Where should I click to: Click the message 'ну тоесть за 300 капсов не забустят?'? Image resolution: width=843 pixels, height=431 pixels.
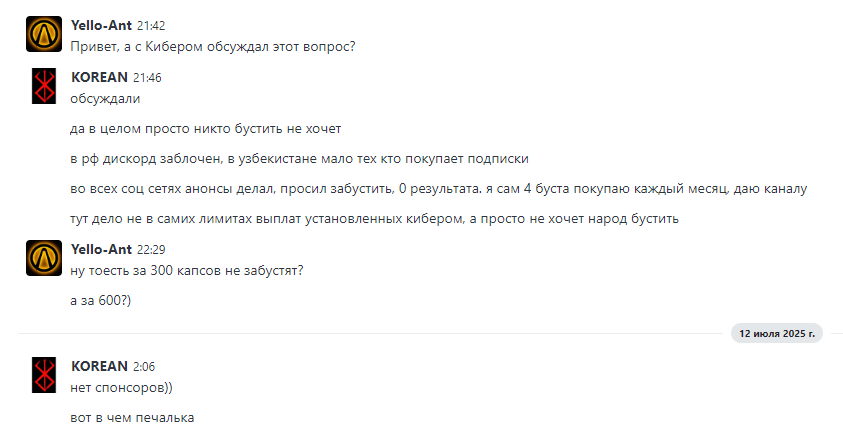(187, 270)
